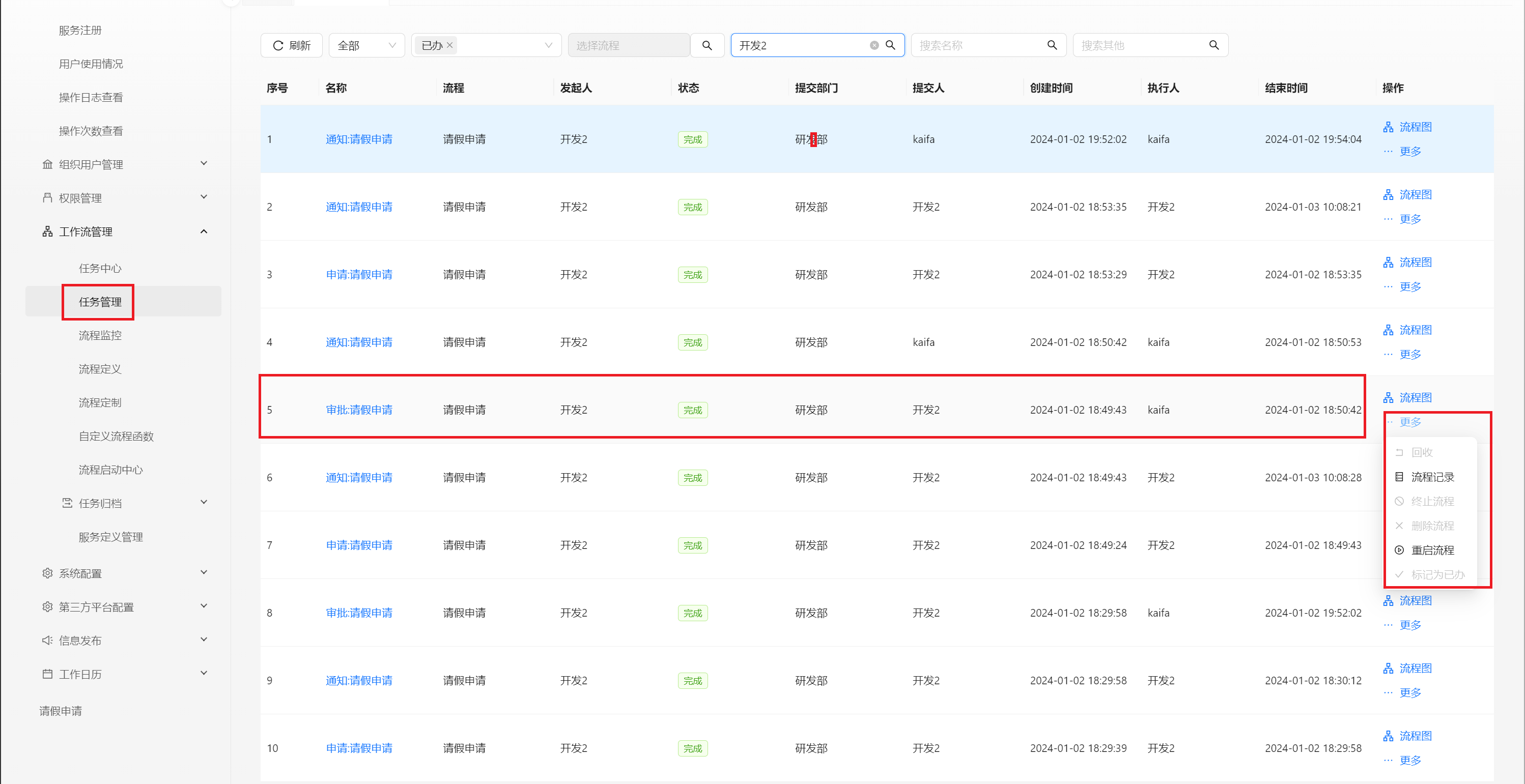Click 工作流管理 hierarchy icon
The height and width of the screenshot is (784, 1525).
tap(47, 231)
